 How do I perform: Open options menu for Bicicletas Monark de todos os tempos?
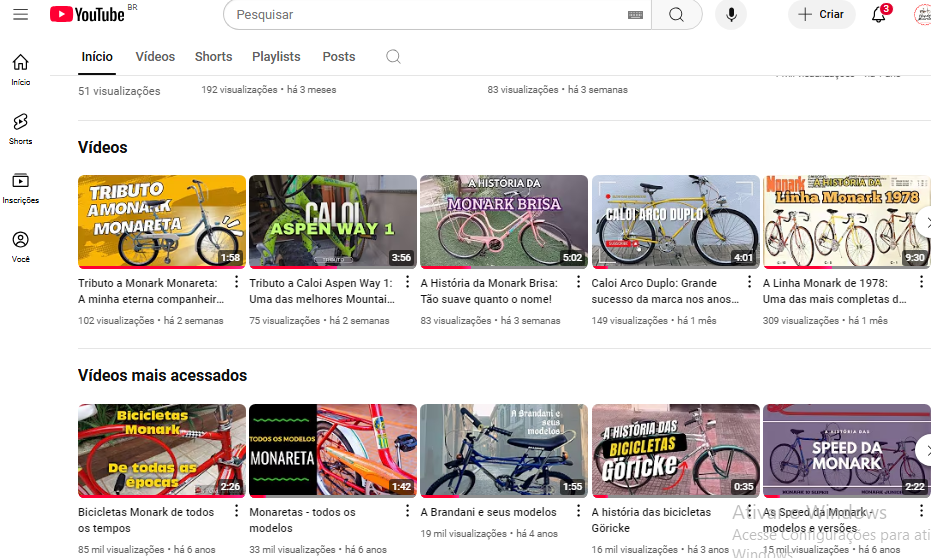coord(236,511)
